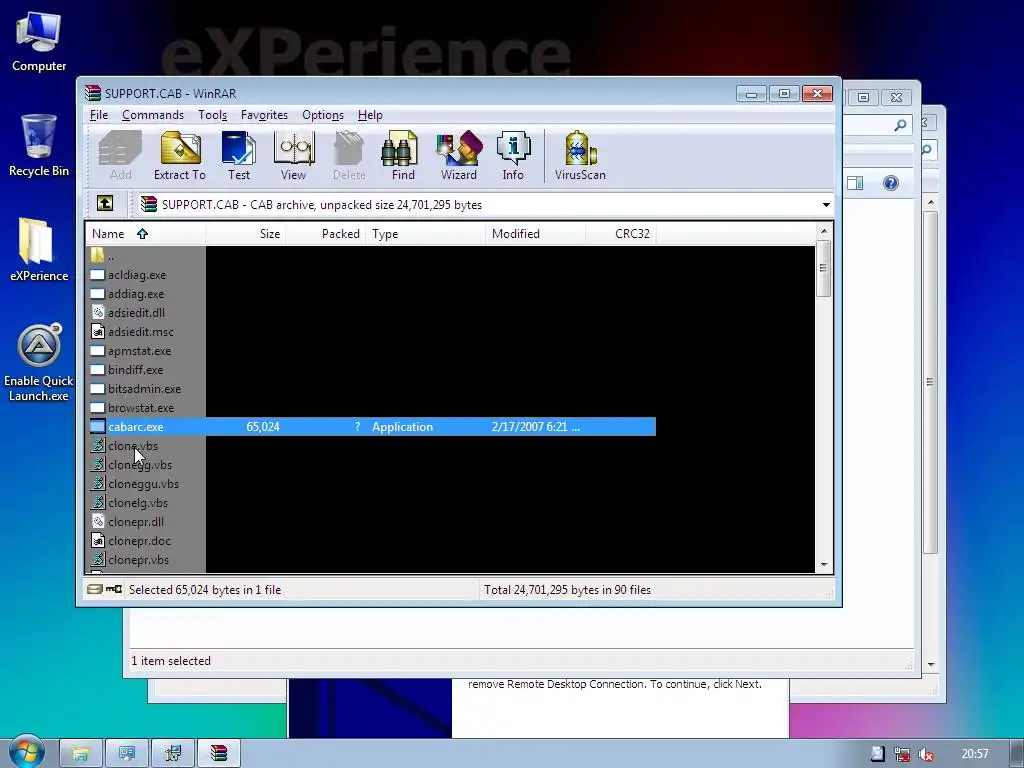The width and height of the screenshot is (1024, 768).
Task: Go up one level with the arrow
Action: pyautogui.click(x=105, y=204)
